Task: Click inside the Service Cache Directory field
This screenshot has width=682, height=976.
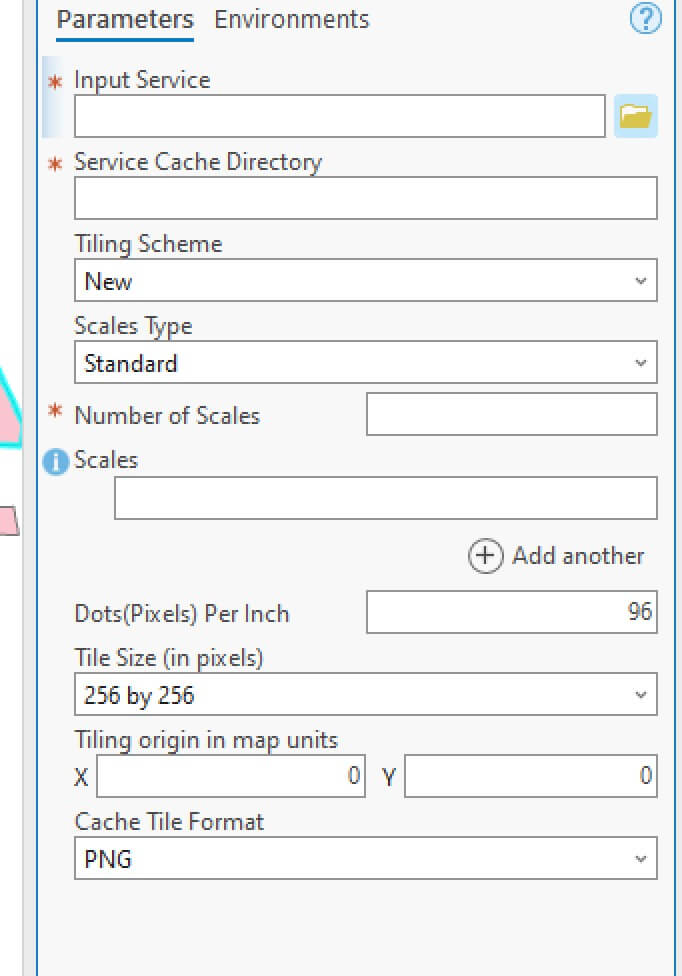Action: tap(365, 198)
